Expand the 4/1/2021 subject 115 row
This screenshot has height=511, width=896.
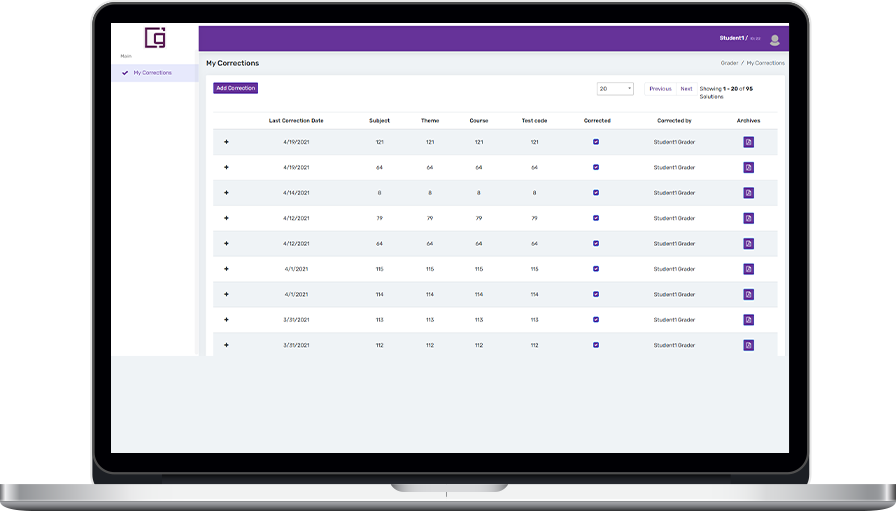[226, 269]
